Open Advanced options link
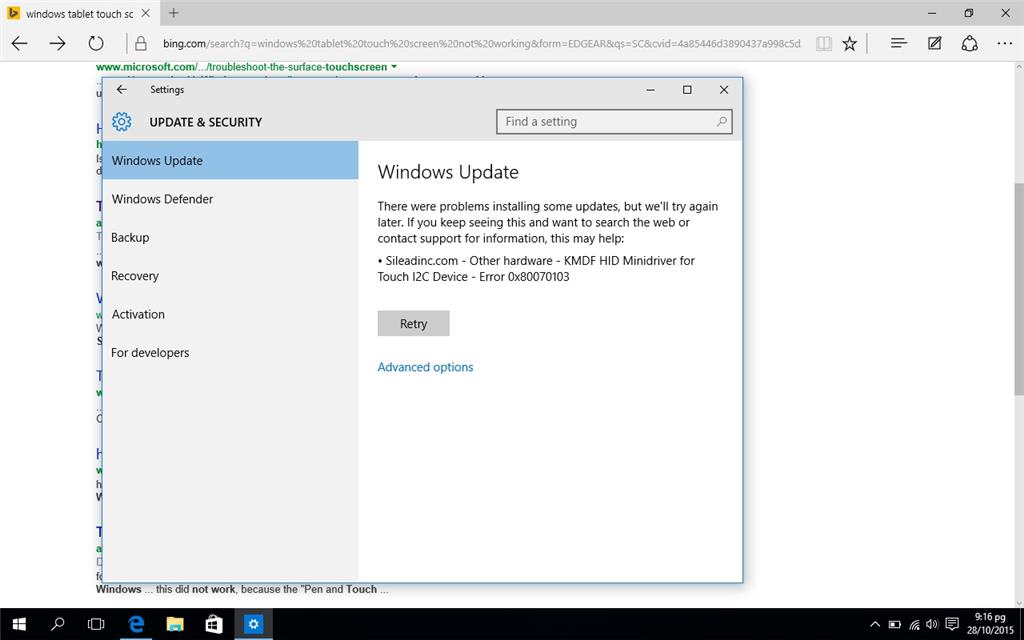 point(425,367)
